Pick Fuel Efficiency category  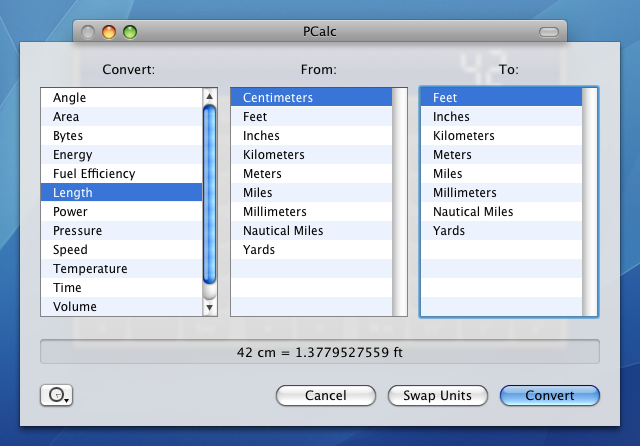pos(121,173)
